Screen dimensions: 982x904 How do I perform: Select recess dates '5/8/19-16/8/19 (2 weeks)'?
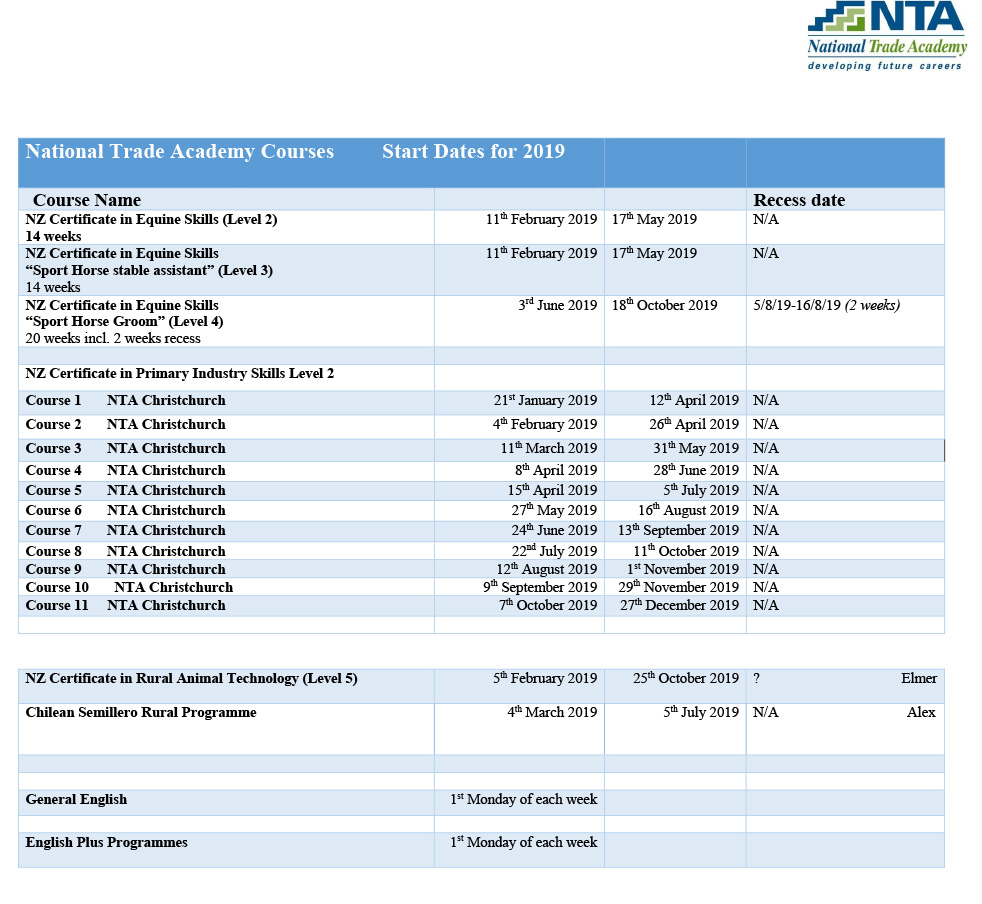pyautogui.click(x=827, y=305)
